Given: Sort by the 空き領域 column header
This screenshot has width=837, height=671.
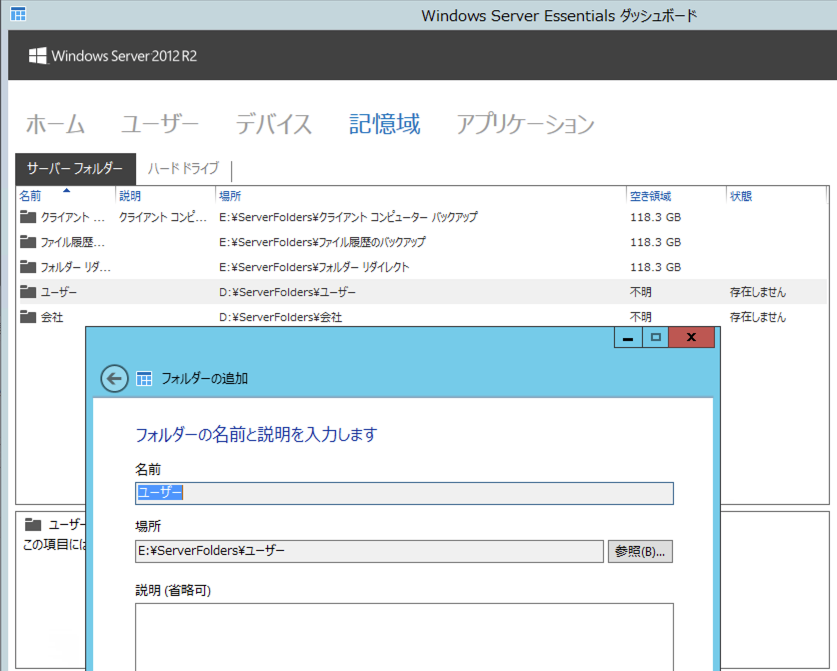Looking at the screenshot, I should pos(650,196).
